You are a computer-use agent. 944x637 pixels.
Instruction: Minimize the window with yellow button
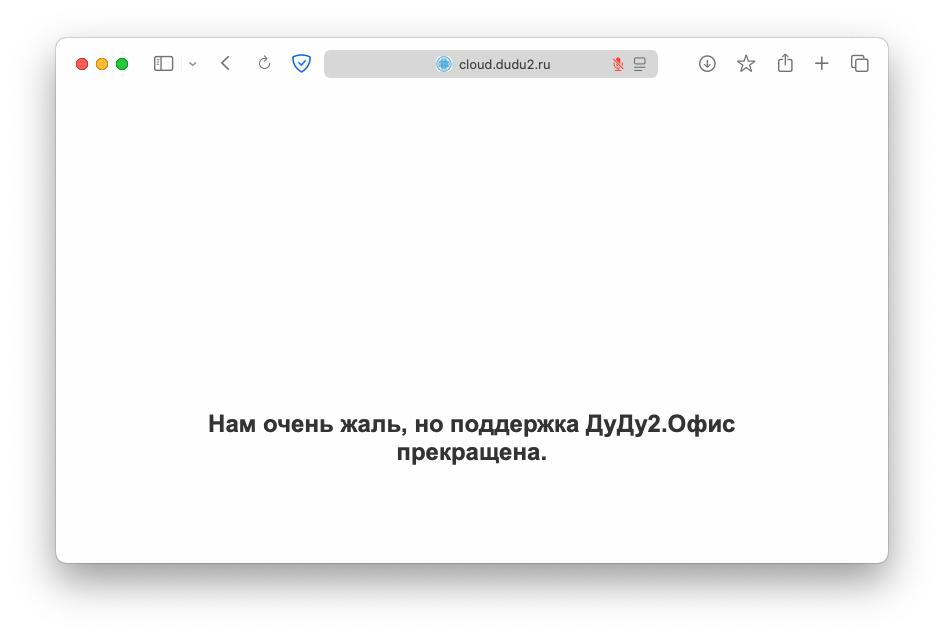coord(102,64)
